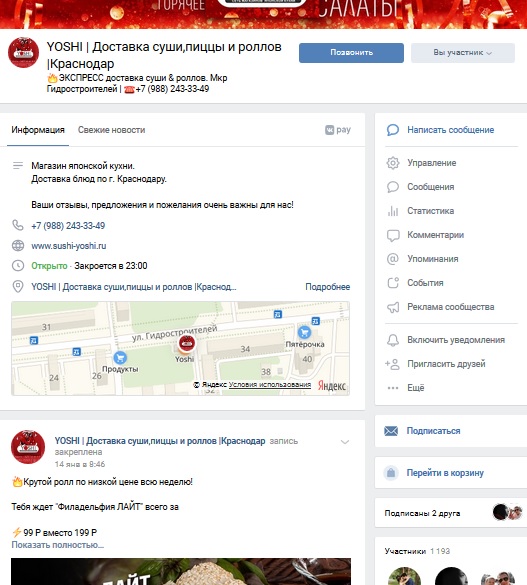This screenshot has width=527, height=585.
Task: Open the Условия использования map link
Action: point(270,385)
